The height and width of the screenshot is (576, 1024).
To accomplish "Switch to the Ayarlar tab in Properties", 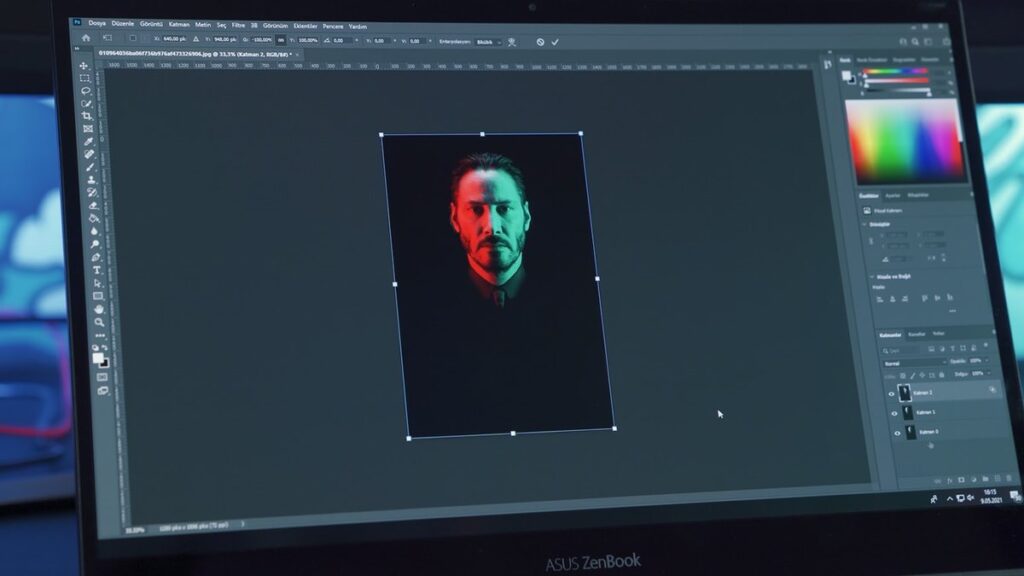I will point(892,195).
